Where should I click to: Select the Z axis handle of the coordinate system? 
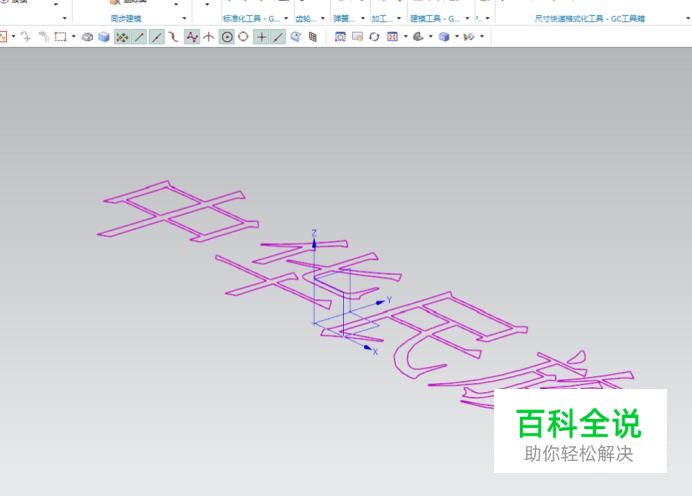[x=314, y=244]
